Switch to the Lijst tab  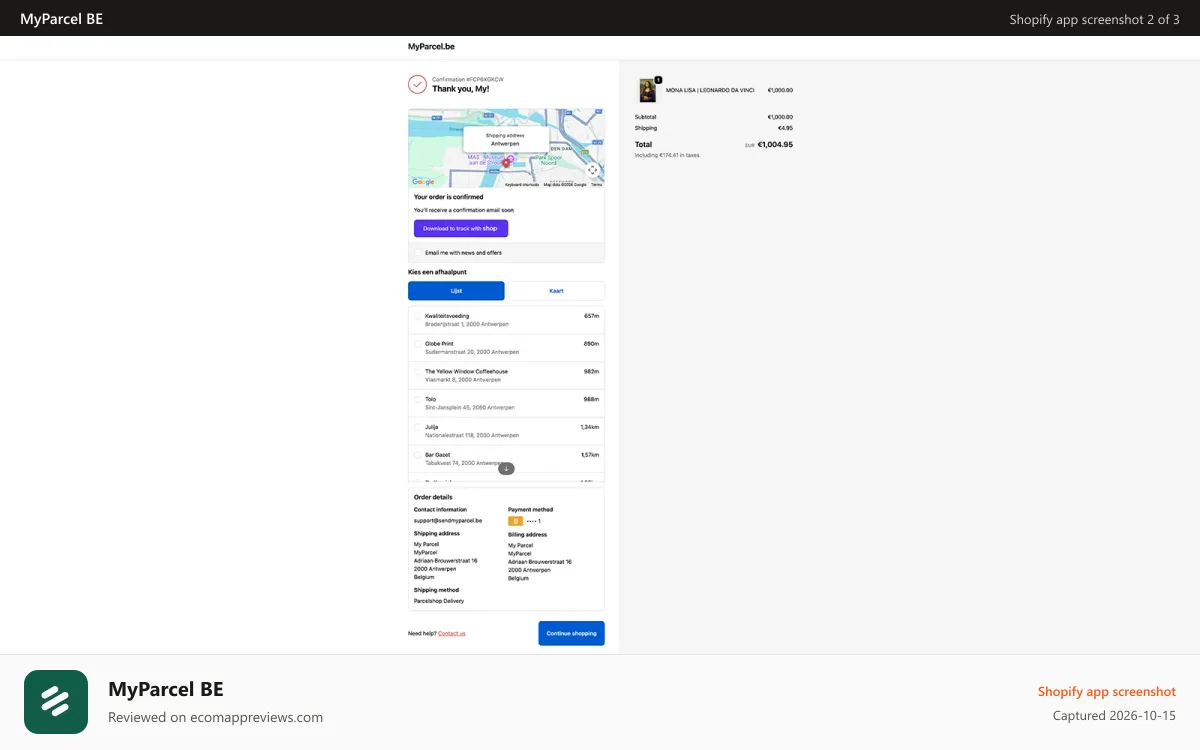pos(456,291)
